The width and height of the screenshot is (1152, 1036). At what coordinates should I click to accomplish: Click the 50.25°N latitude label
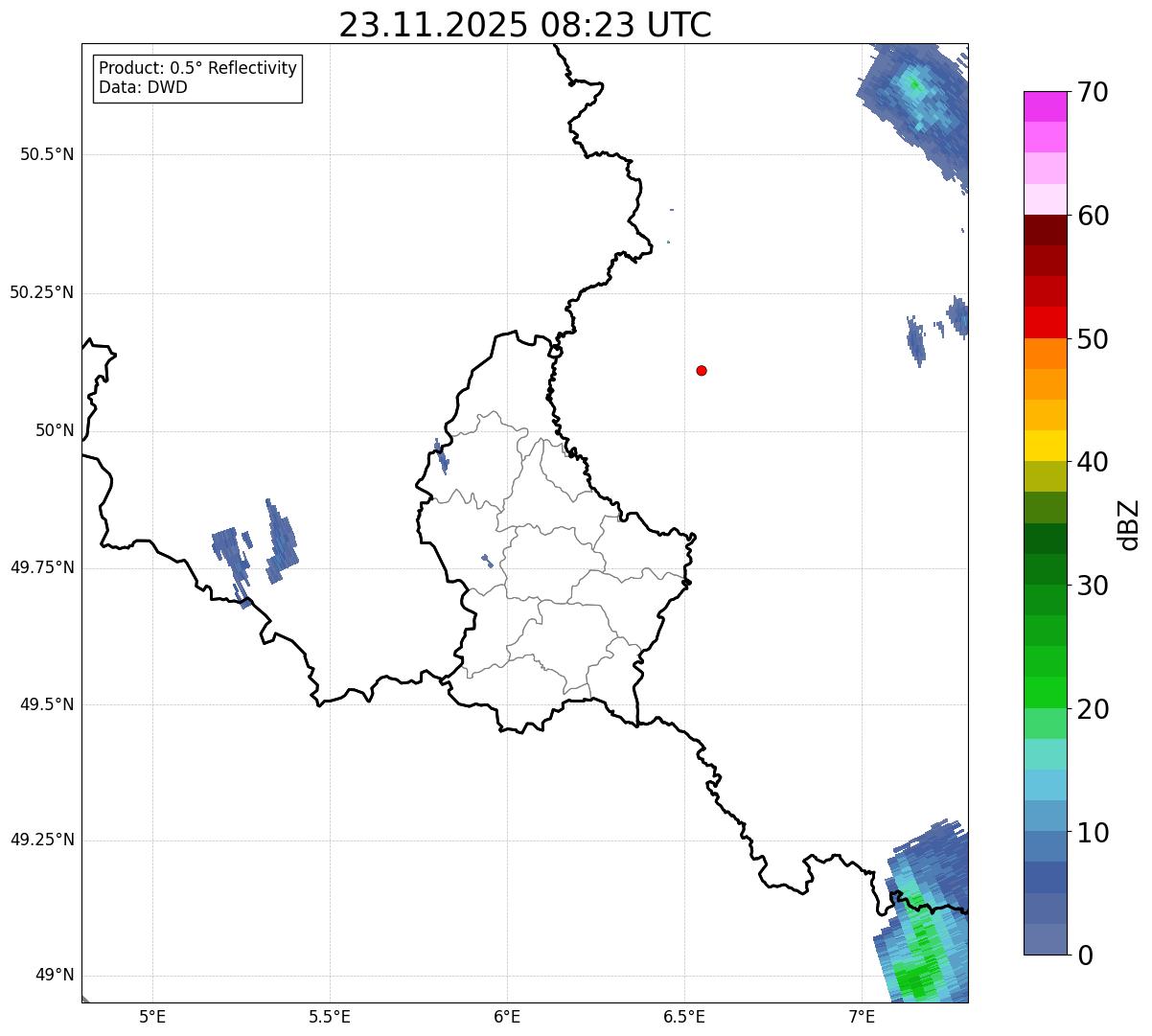(42, 292)
